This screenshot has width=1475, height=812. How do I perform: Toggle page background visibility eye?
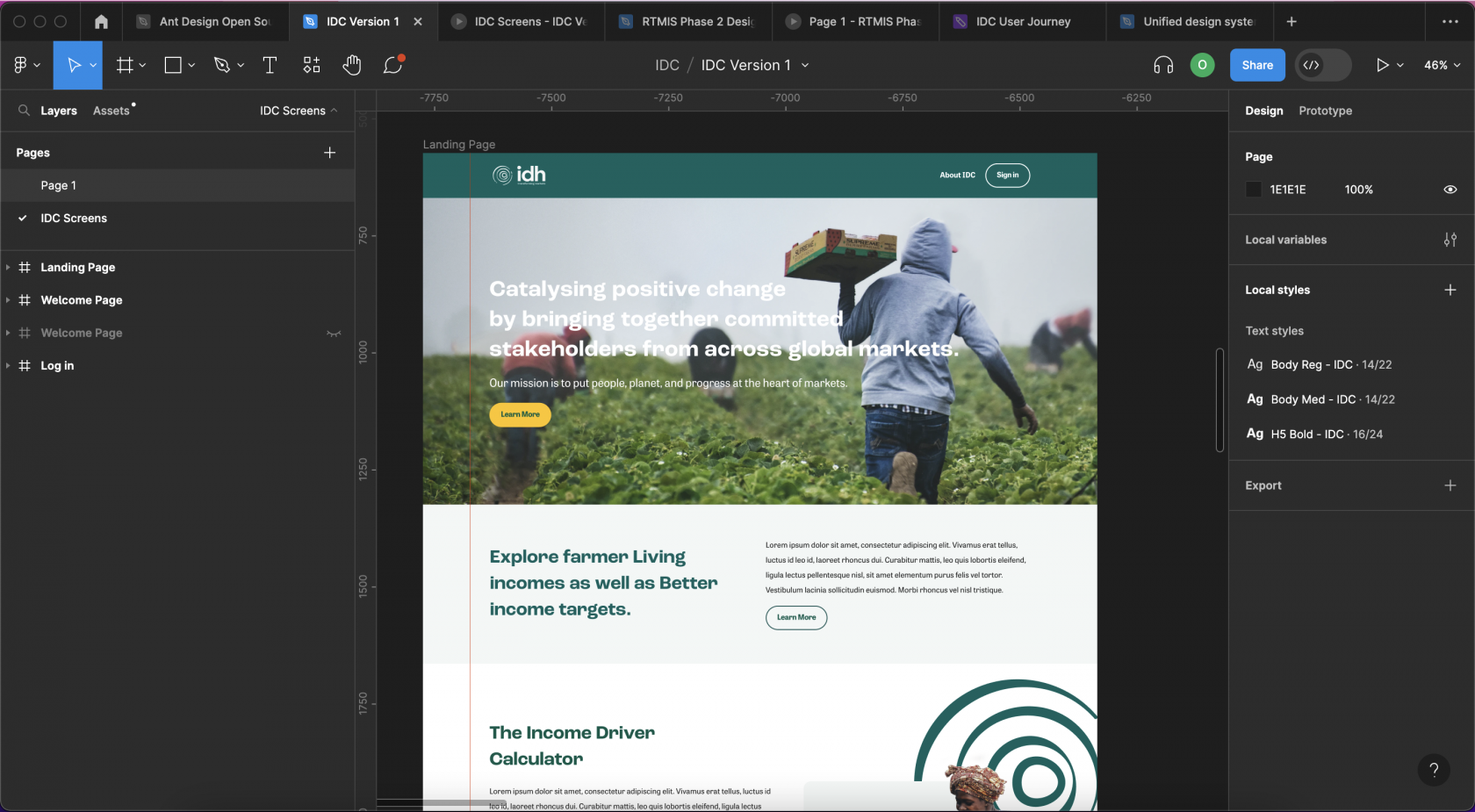point(1450,190)
